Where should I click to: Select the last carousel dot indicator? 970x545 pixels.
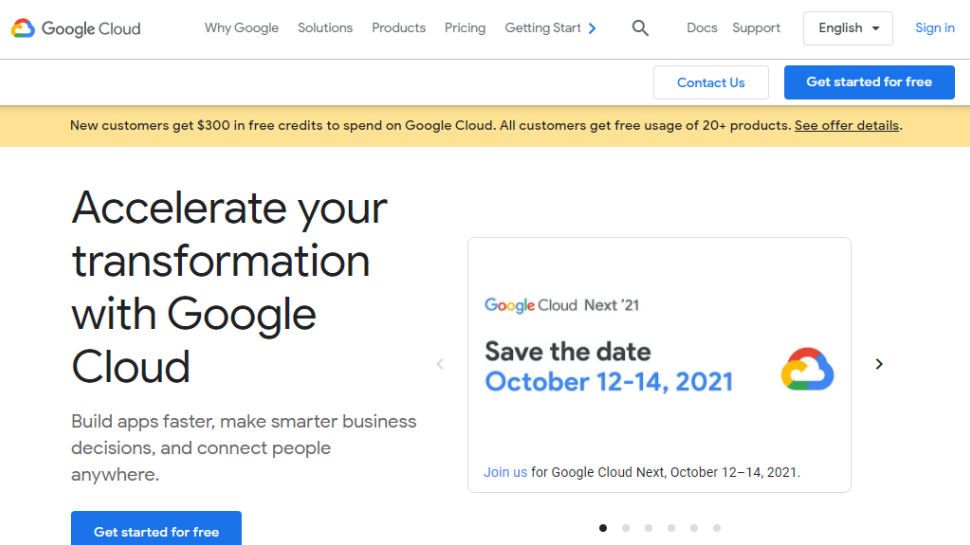coord(717,528)
